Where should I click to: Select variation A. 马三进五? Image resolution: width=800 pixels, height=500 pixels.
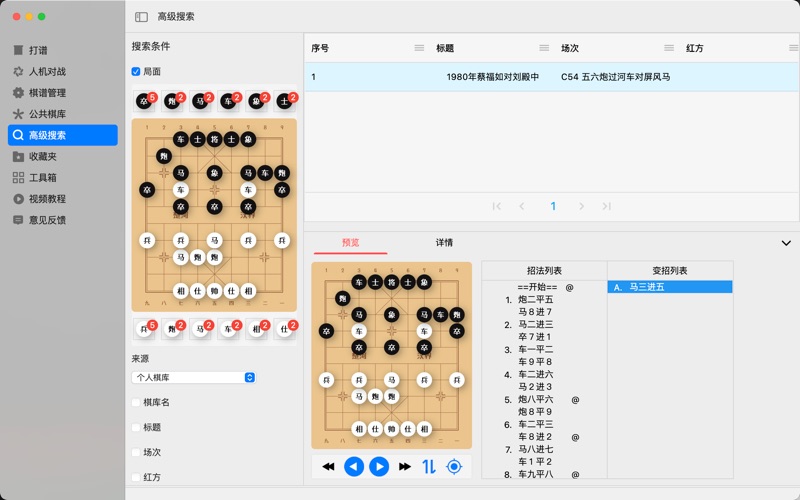coord(670,287)
